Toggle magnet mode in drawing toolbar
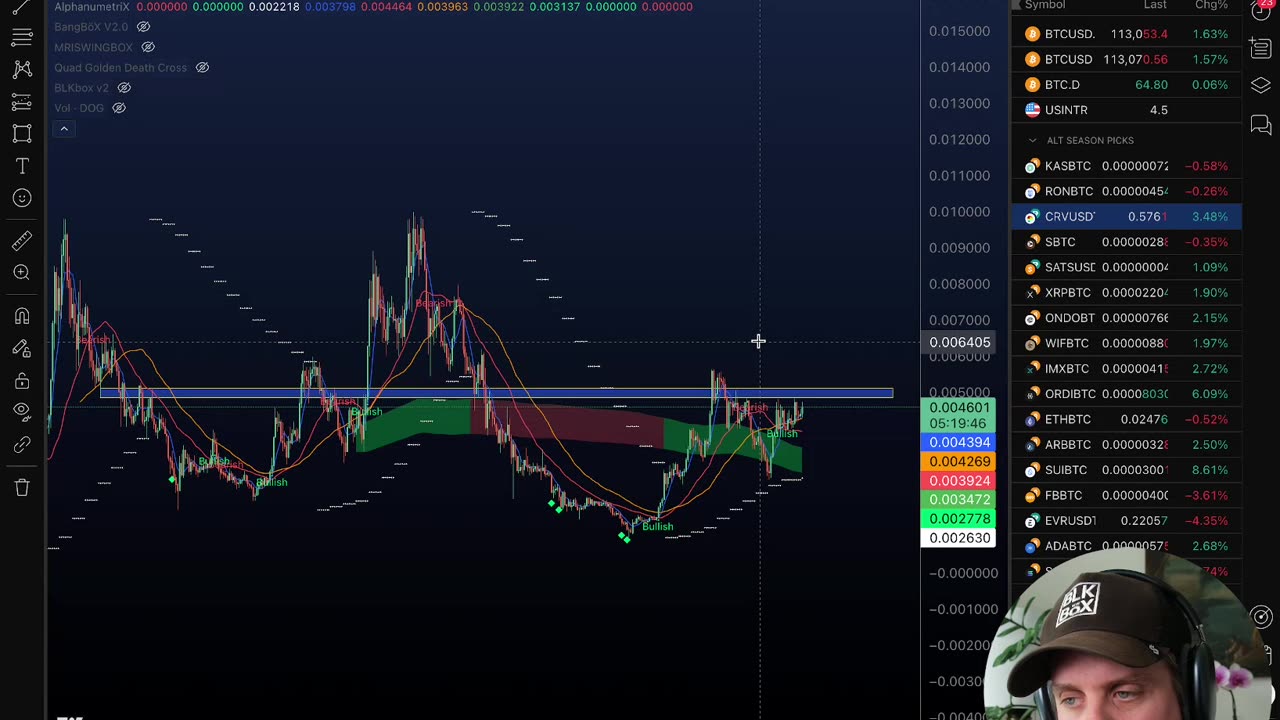Screen dimensions: 1280x720 point(22,316)
